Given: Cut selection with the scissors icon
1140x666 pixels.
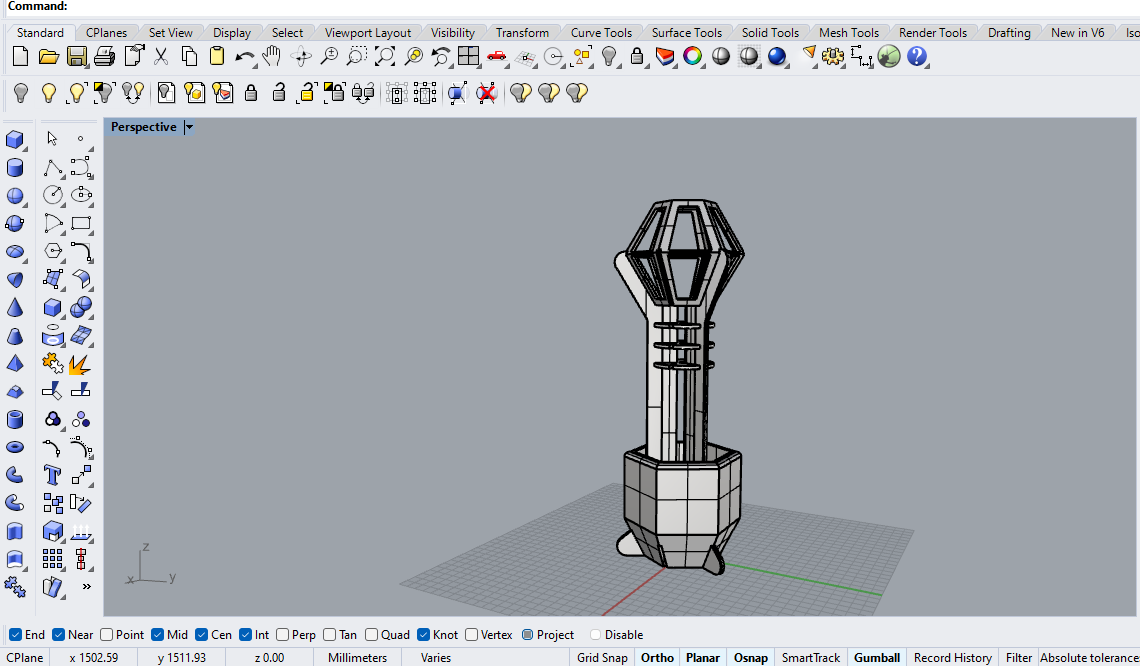Looking at the screenshot, I should (x=161, y=56).
